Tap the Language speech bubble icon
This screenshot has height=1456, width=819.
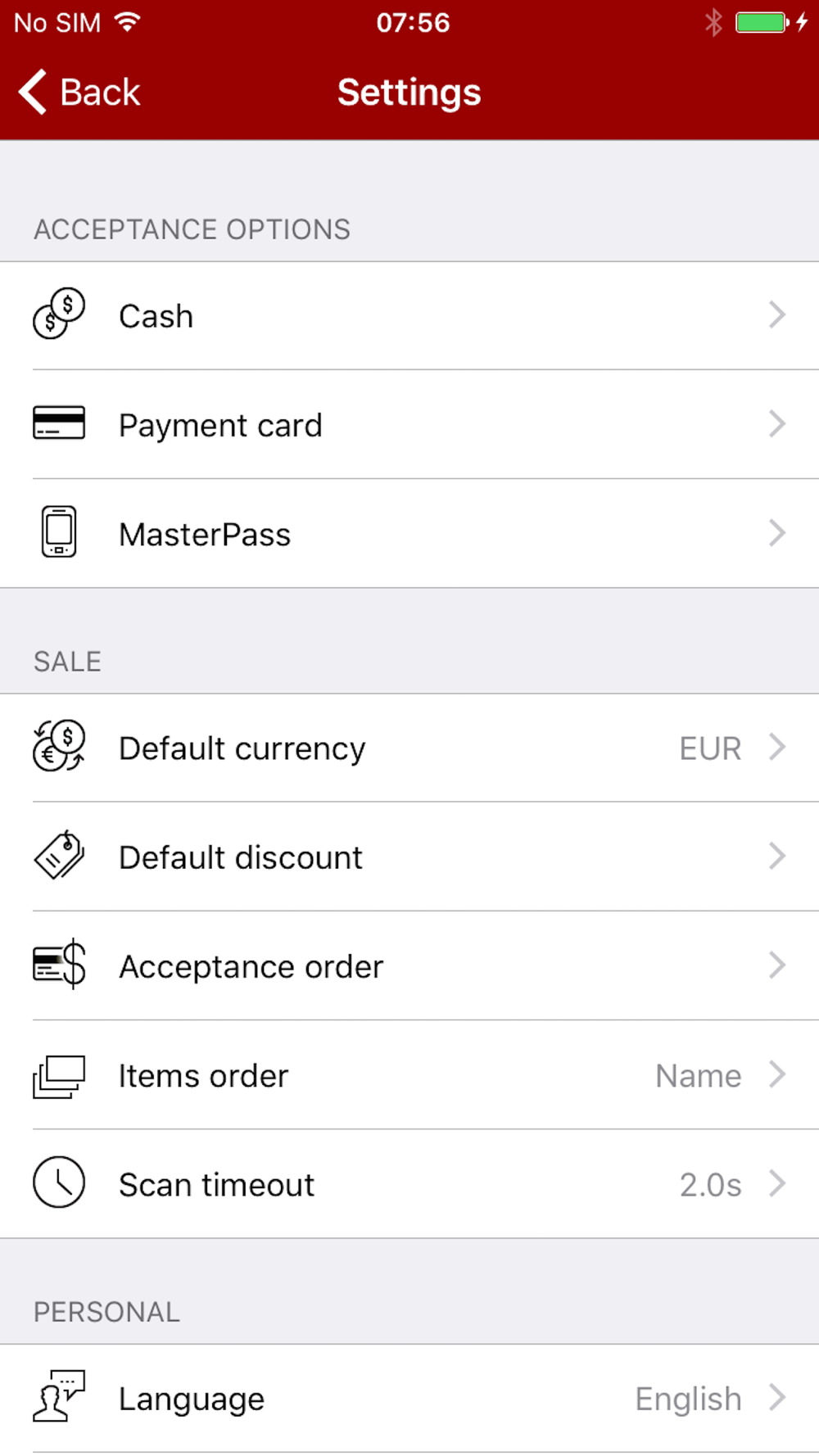pyautogui.click(x=59, y=1396)
